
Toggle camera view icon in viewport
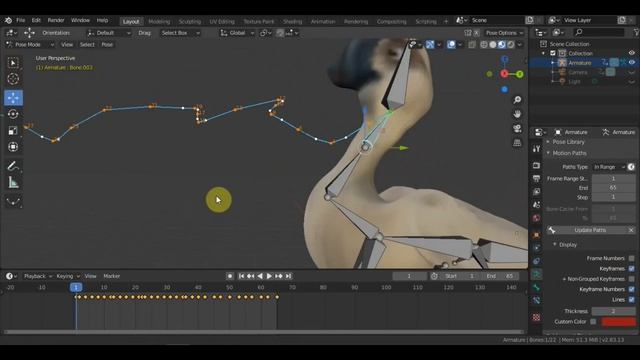(517, 129)
